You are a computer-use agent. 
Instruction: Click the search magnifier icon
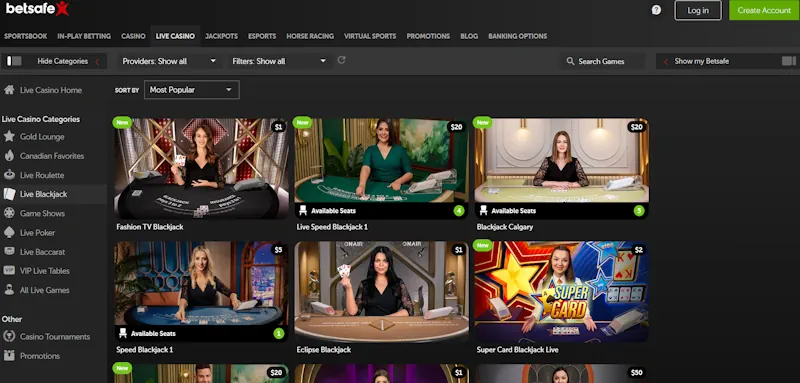pyautogui.click(x=570, y=61)
